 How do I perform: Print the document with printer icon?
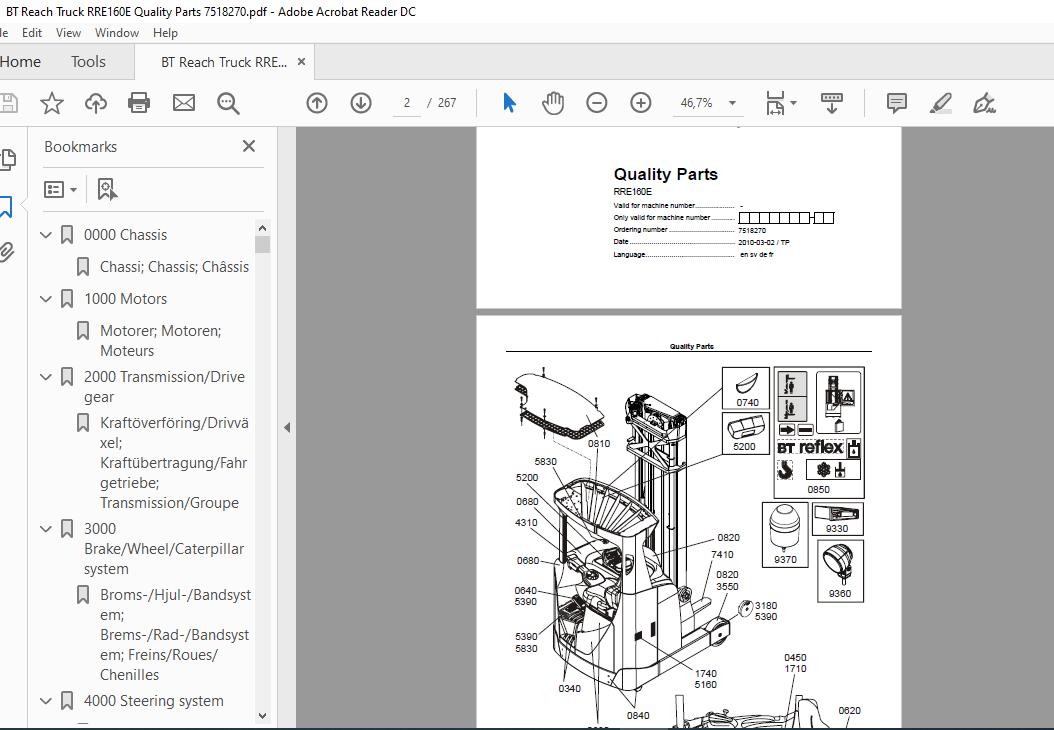[139, 103]
